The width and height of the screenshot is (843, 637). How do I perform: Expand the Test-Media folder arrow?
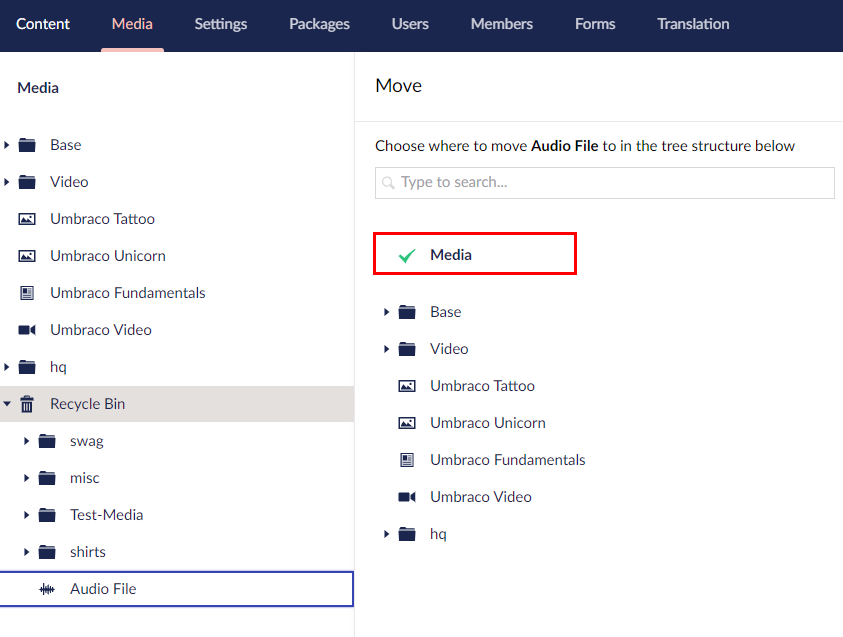[x=26, y=515]
